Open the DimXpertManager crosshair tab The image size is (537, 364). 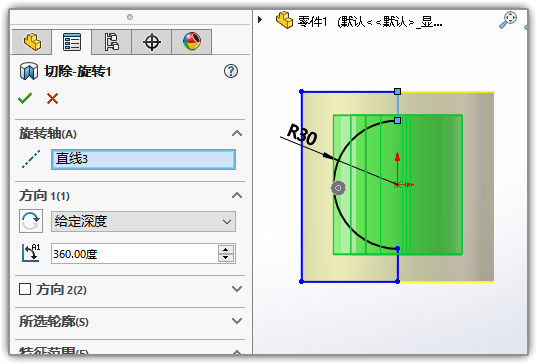(x=151, y=42)
